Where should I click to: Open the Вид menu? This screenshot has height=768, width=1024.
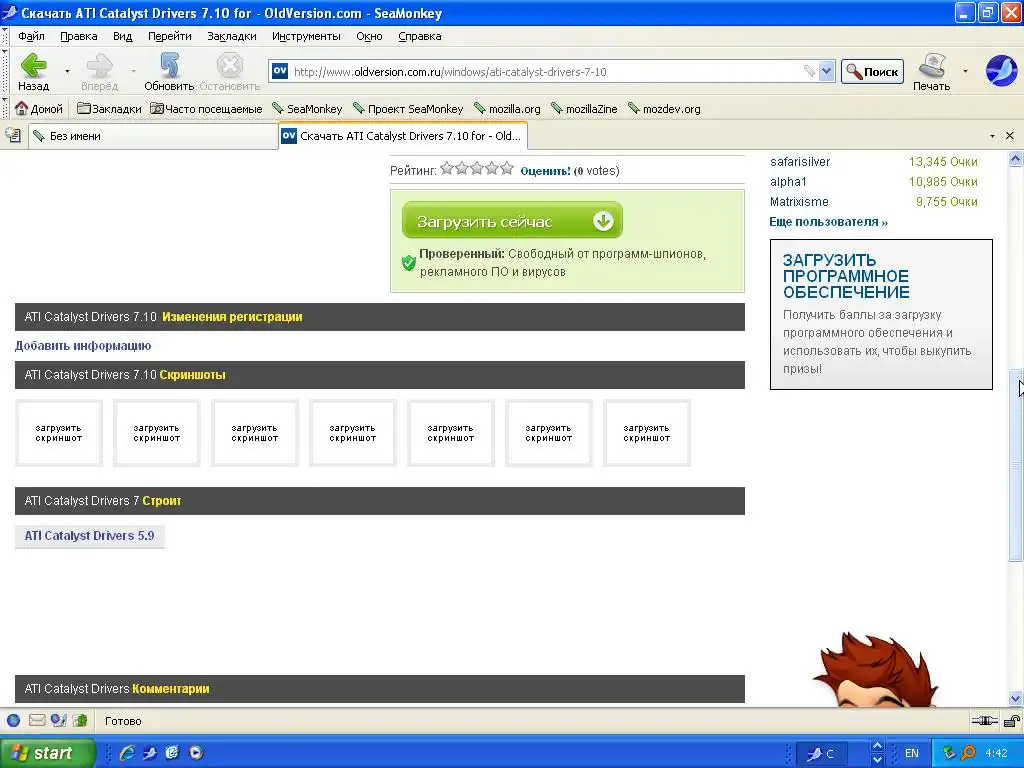[122, 36]
